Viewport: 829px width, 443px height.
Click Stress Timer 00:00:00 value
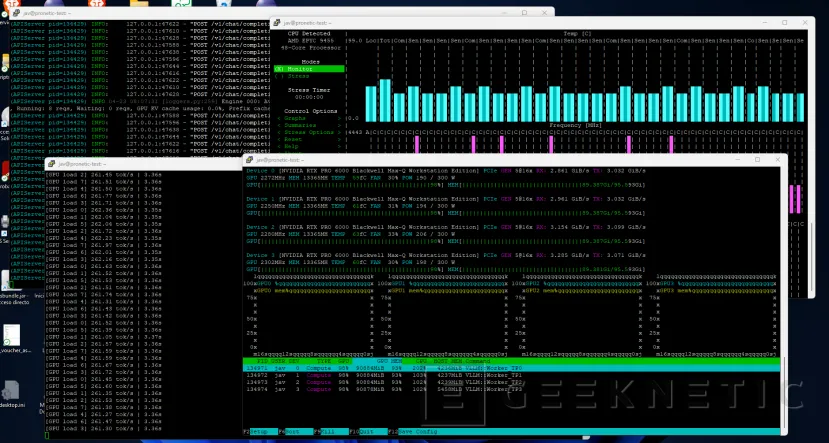[309, 97]
